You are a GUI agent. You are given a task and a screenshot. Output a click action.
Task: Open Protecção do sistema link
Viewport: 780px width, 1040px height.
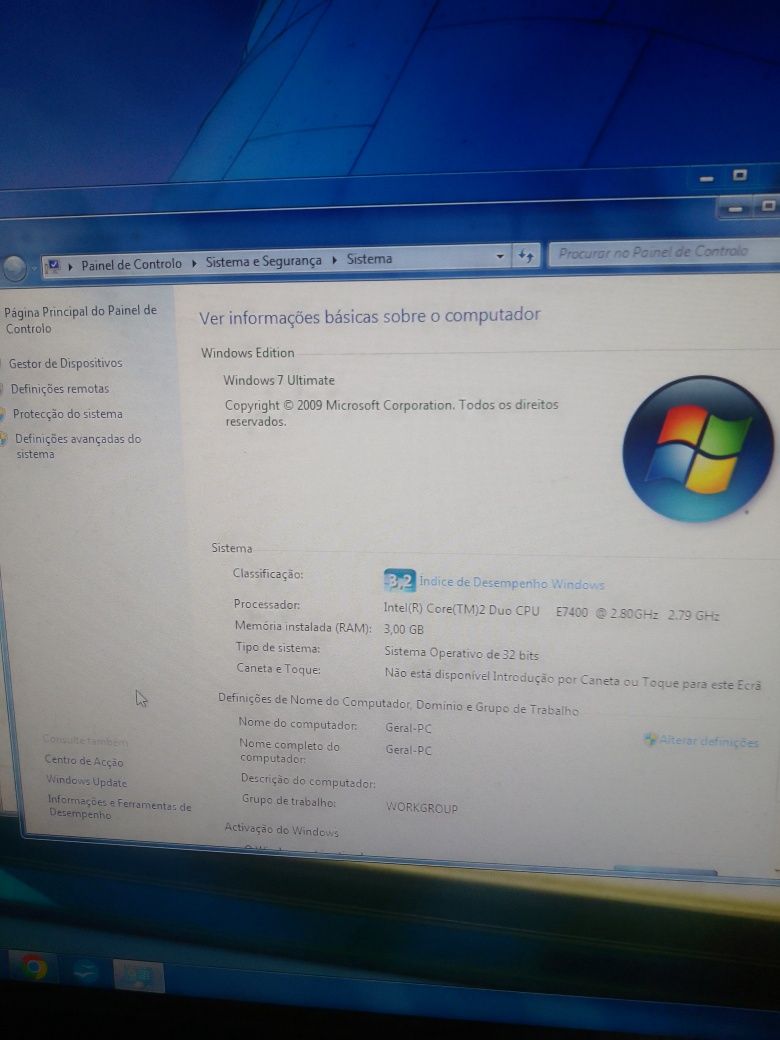[x=68, y=414]
